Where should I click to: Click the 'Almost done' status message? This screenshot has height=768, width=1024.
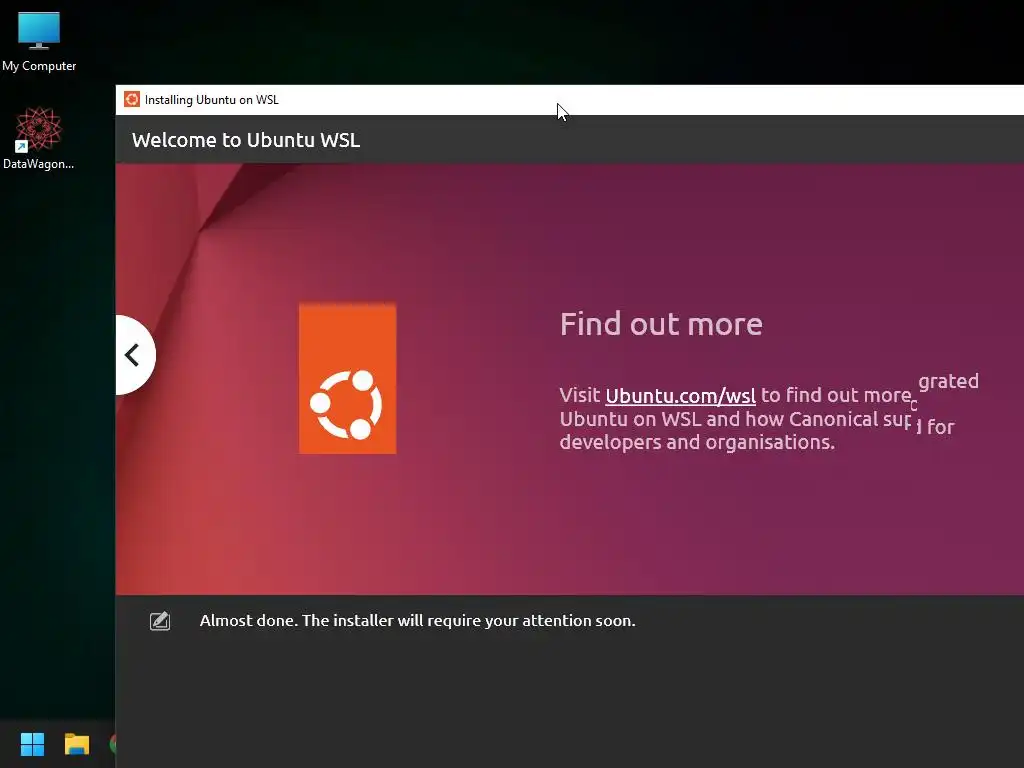[417, 620]
